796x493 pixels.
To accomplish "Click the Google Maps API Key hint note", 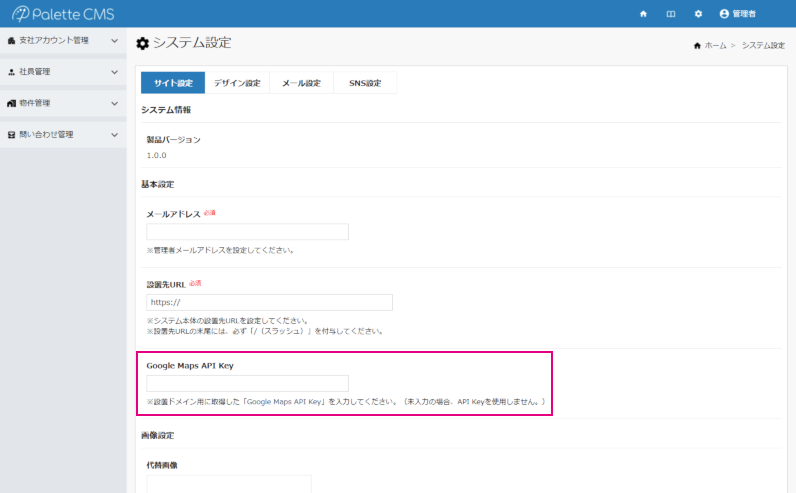I will click(x=346, y=402).
